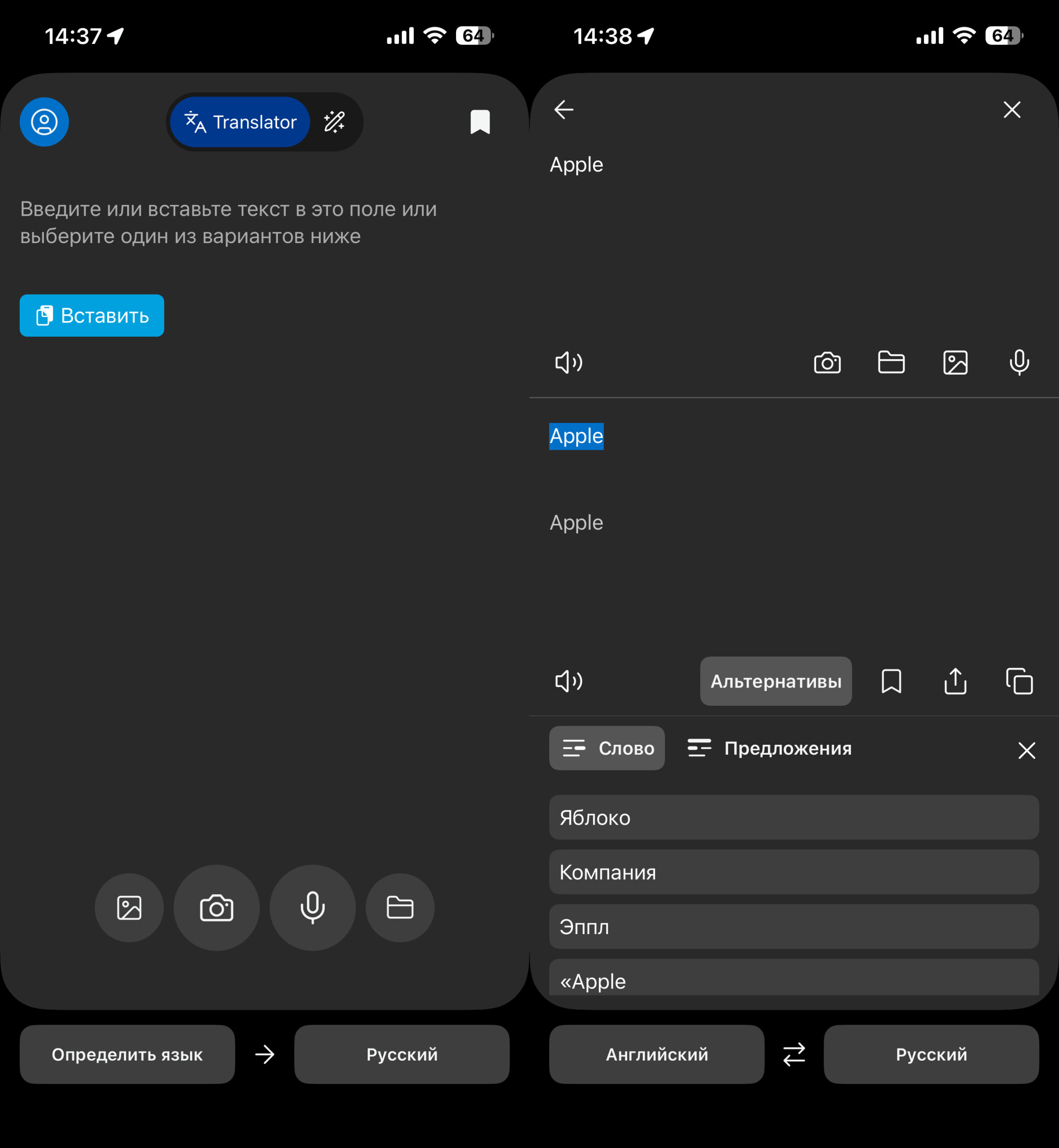Go back using the left arrow

pyautogui.click(x=564, y=109)
